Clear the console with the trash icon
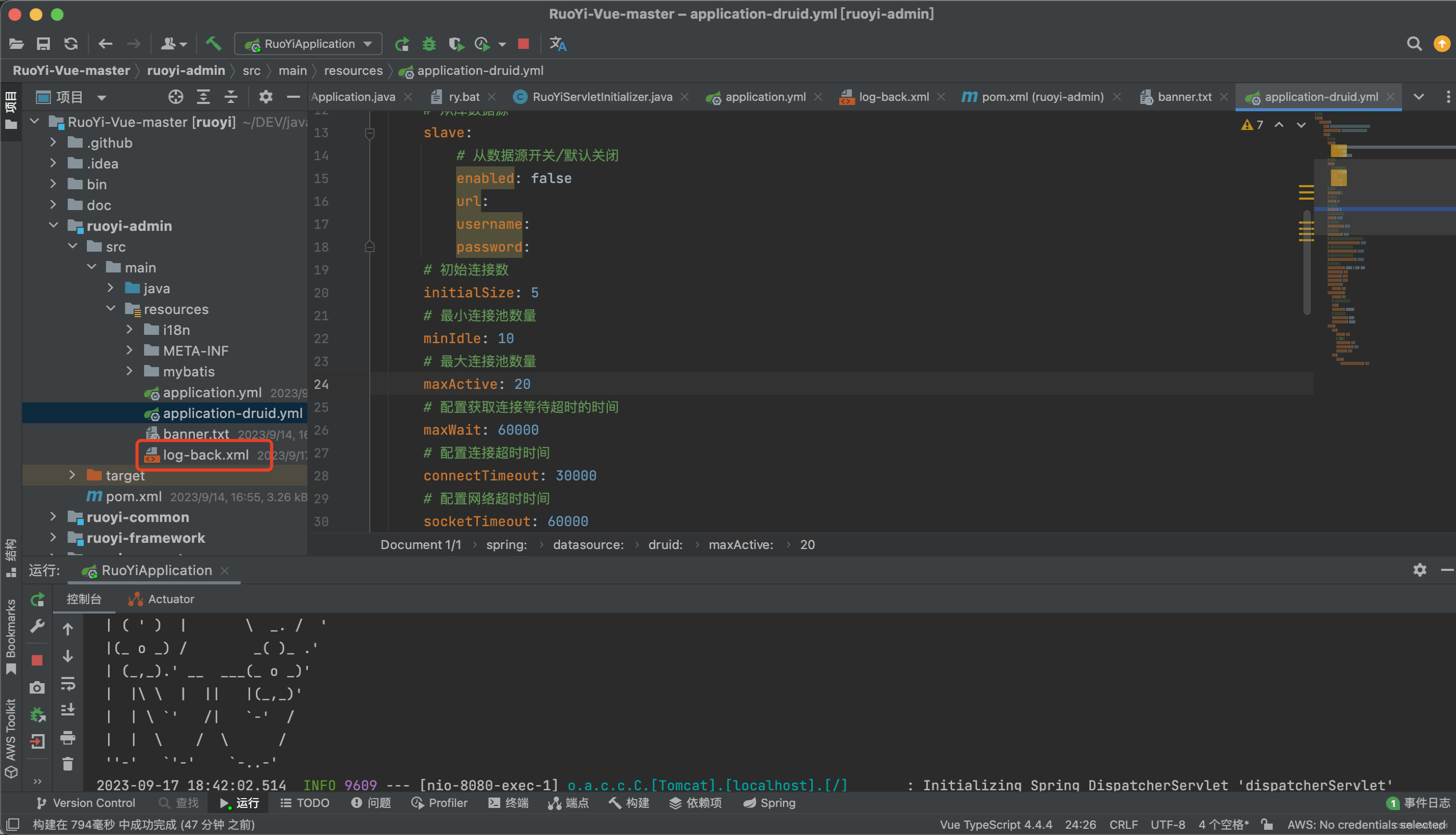 point(68,764)
